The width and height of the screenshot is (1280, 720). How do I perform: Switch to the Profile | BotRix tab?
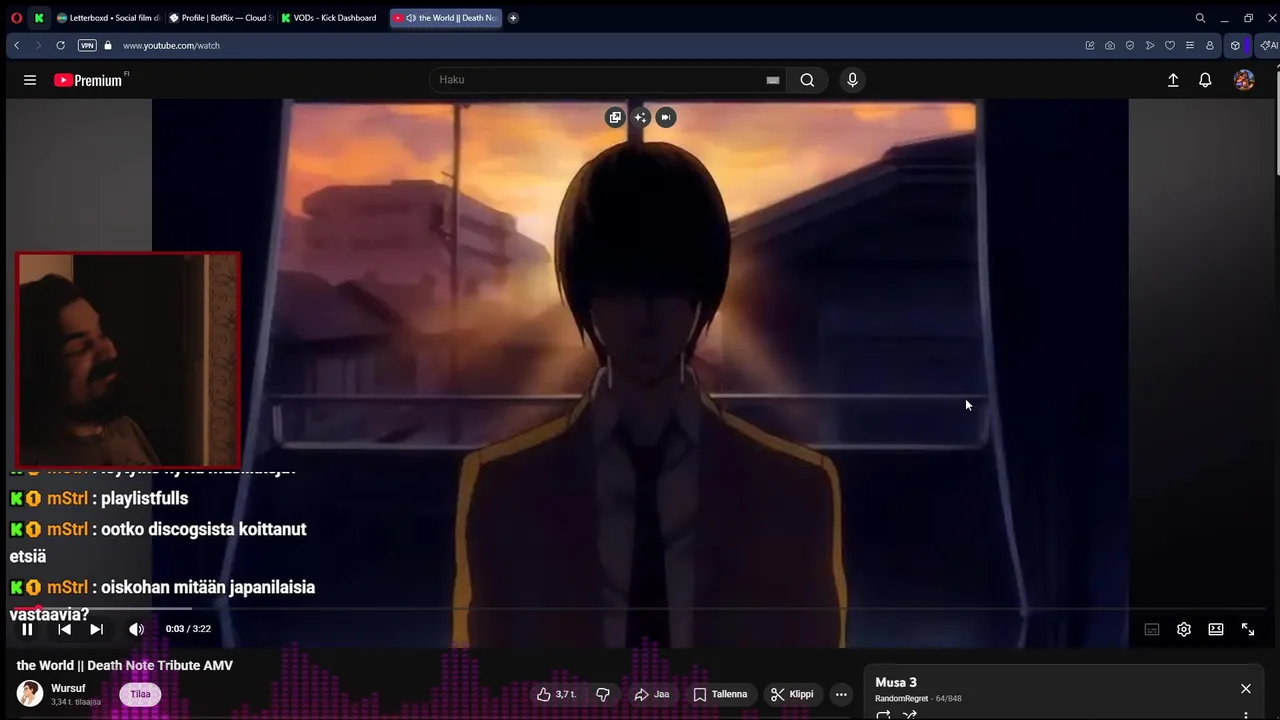coord(221,18)
